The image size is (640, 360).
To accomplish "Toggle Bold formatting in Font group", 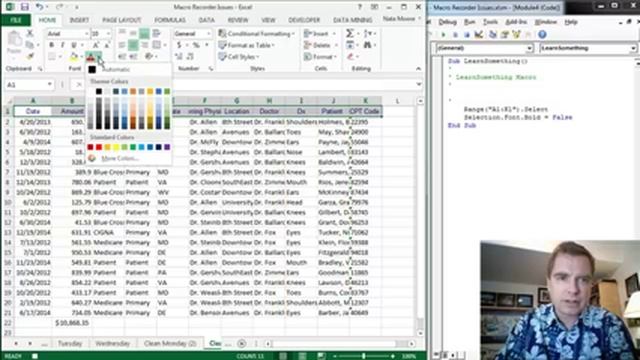I will point(51,45).
